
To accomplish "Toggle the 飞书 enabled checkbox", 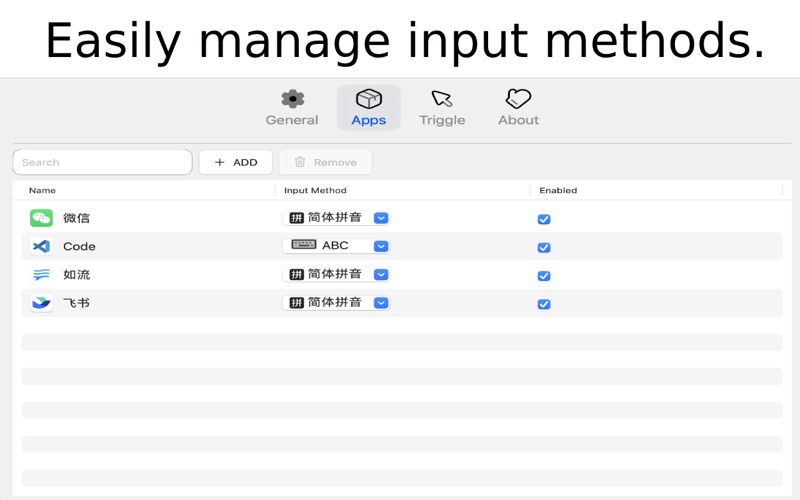I will pyautogui.click(x=544, y=304).
